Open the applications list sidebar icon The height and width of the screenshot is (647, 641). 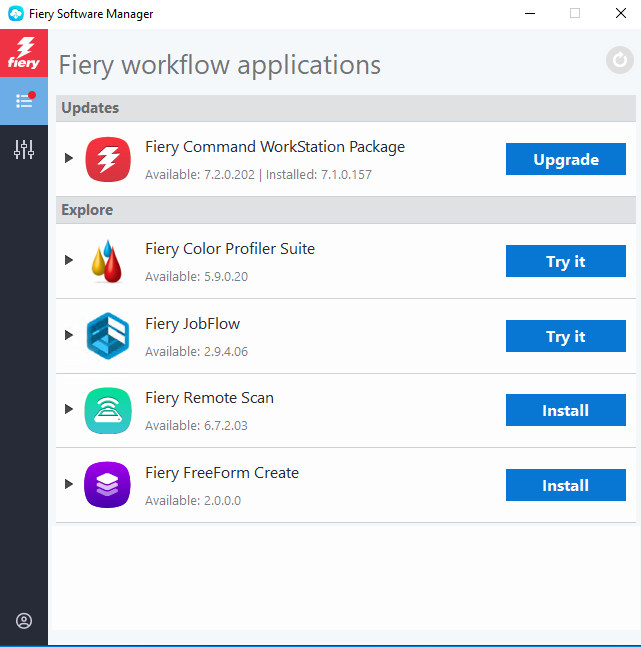click(24, 101)
